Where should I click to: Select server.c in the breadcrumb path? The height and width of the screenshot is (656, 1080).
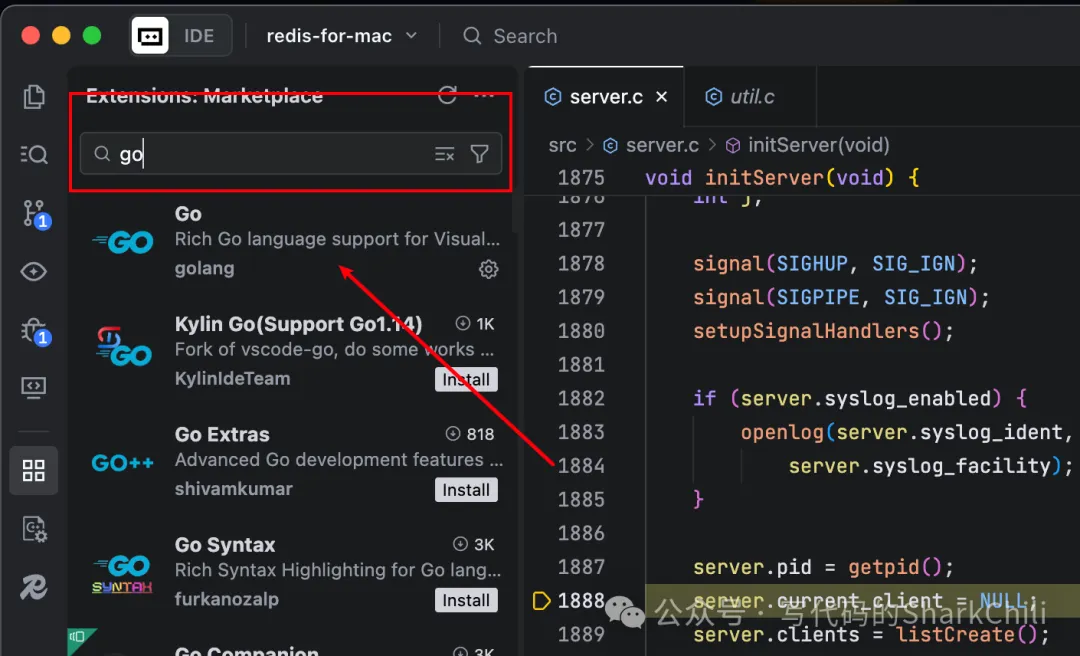(651, 145)
